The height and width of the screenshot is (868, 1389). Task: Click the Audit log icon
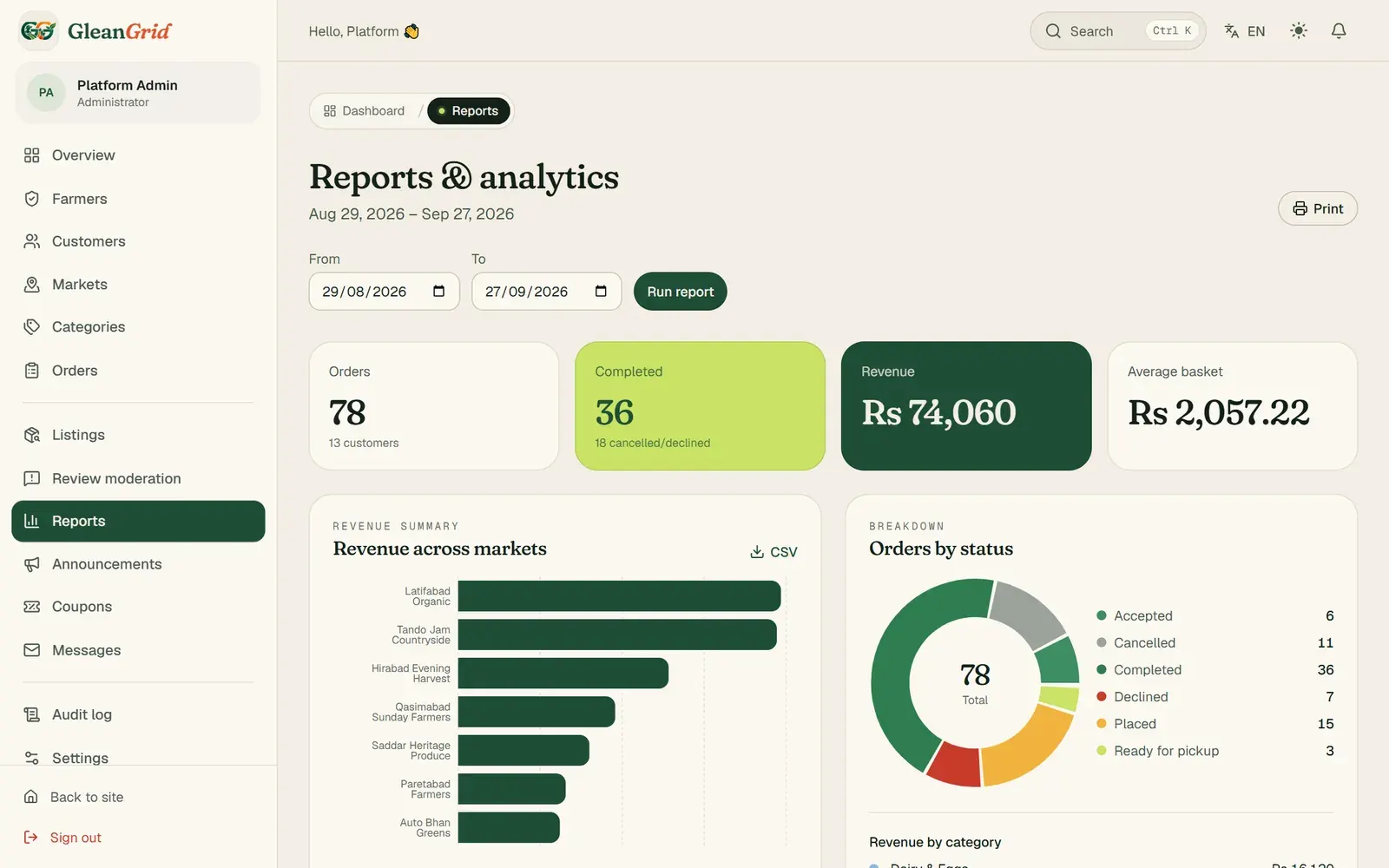[32, 714]
